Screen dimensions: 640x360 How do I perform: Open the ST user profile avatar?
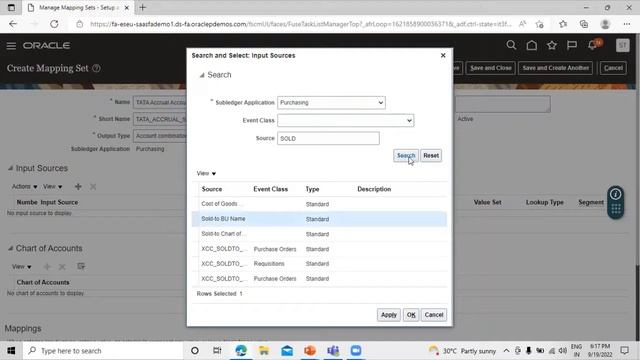(622, 45)
